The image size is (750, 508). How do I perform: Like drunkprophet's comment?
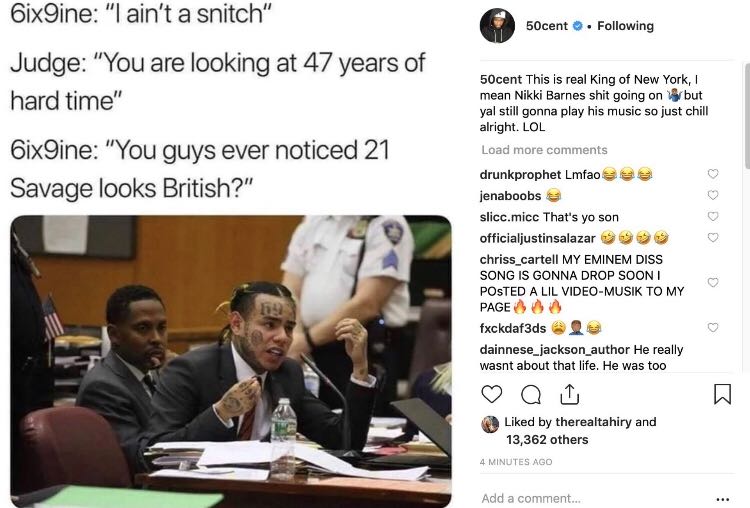713,174
